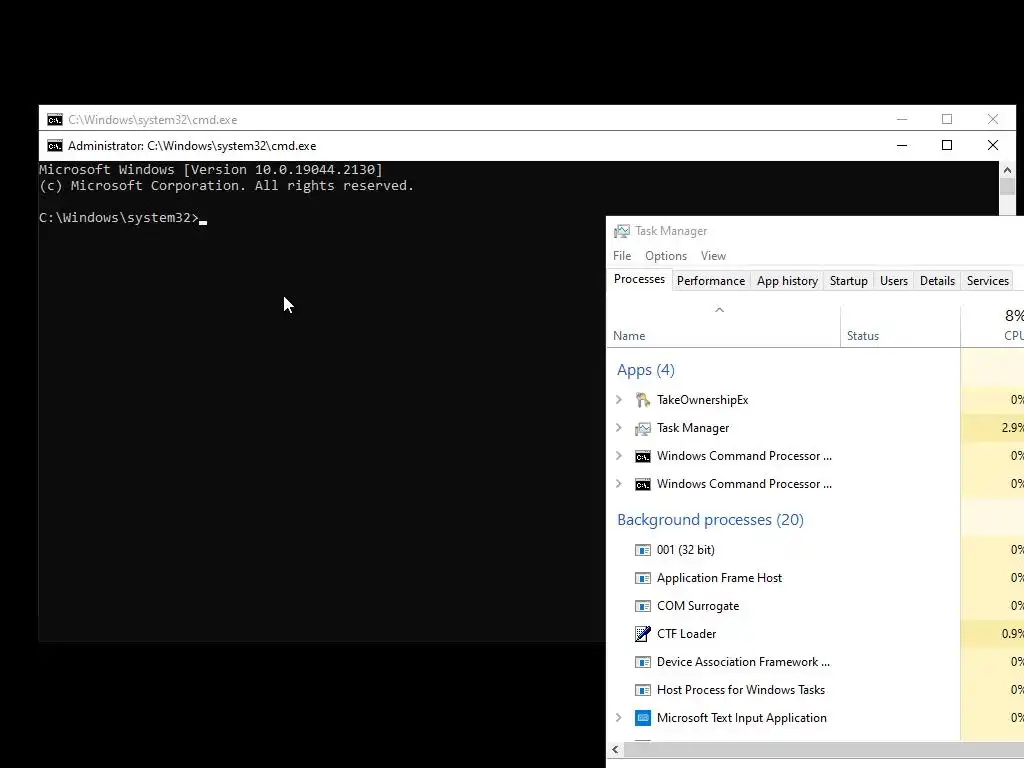This screenshot has height=768, width=1024.
Task: Click the TakeOwnershipEx app icon
Action: click(x=643, y=400)
